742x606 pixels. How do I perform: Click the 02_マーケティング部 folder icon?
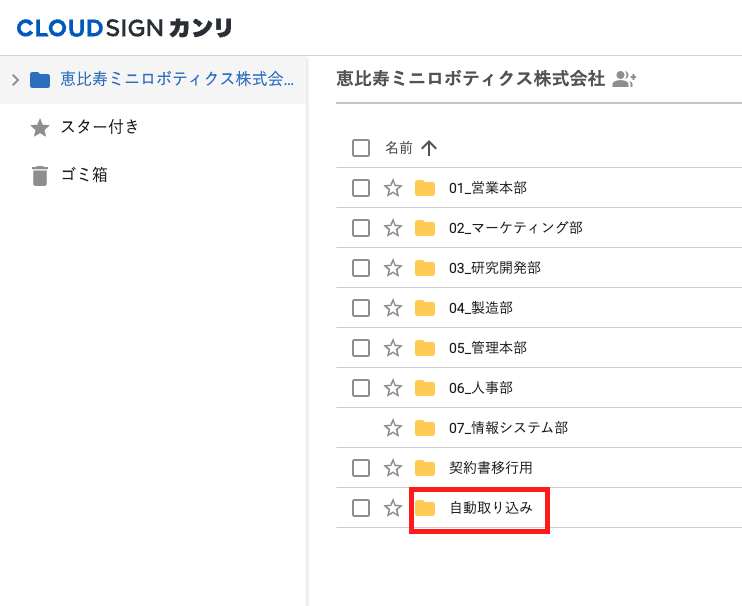(x=425, y=228)
